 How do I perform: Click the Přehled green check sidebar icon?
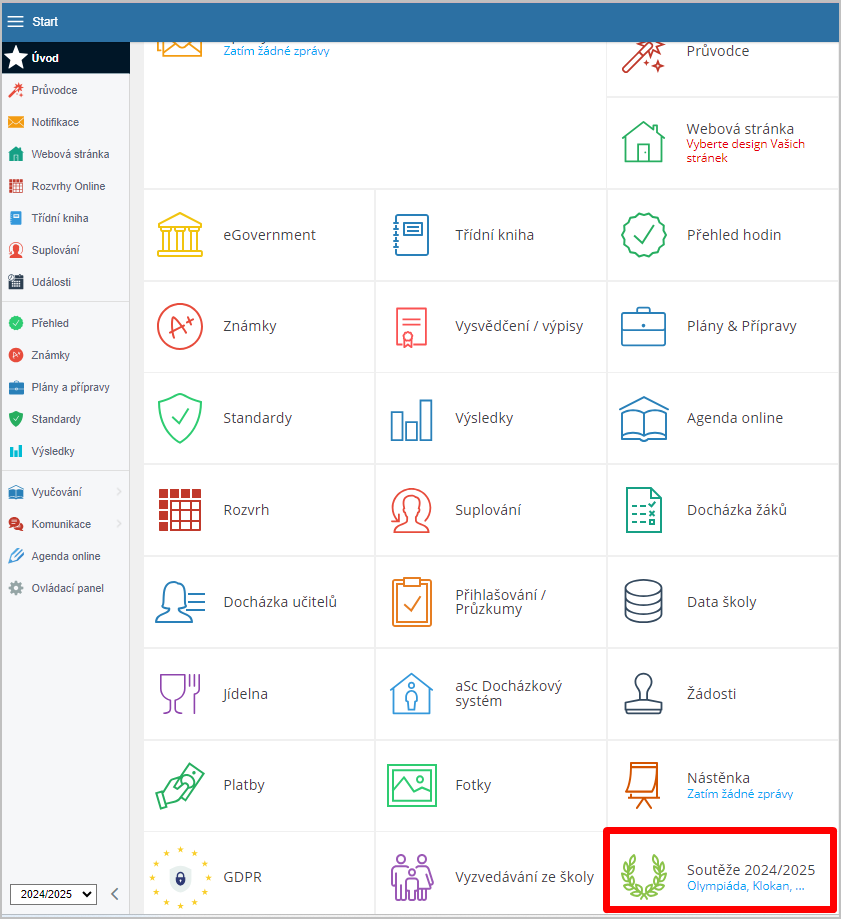[x=16, y=323]
